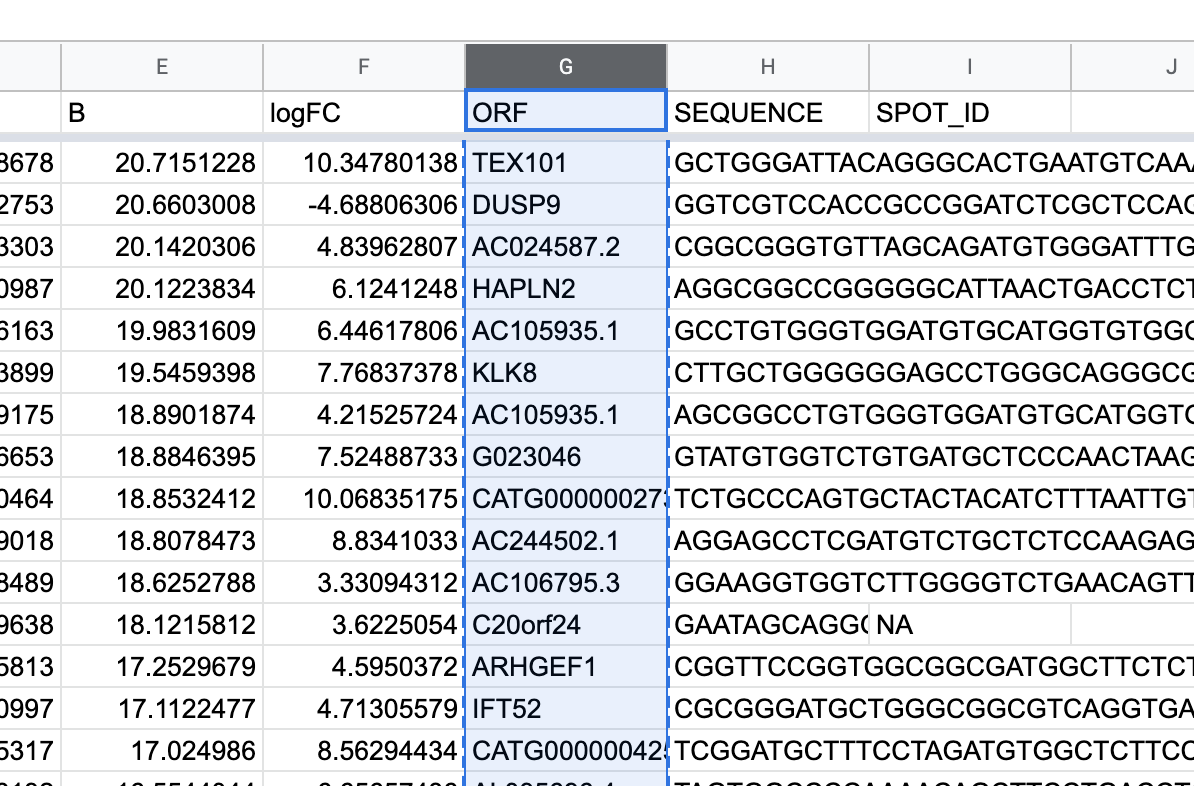The image size is (1194, 786).
Task: Select logFC value 8.8341033
Action: click(x=364, y=540)
